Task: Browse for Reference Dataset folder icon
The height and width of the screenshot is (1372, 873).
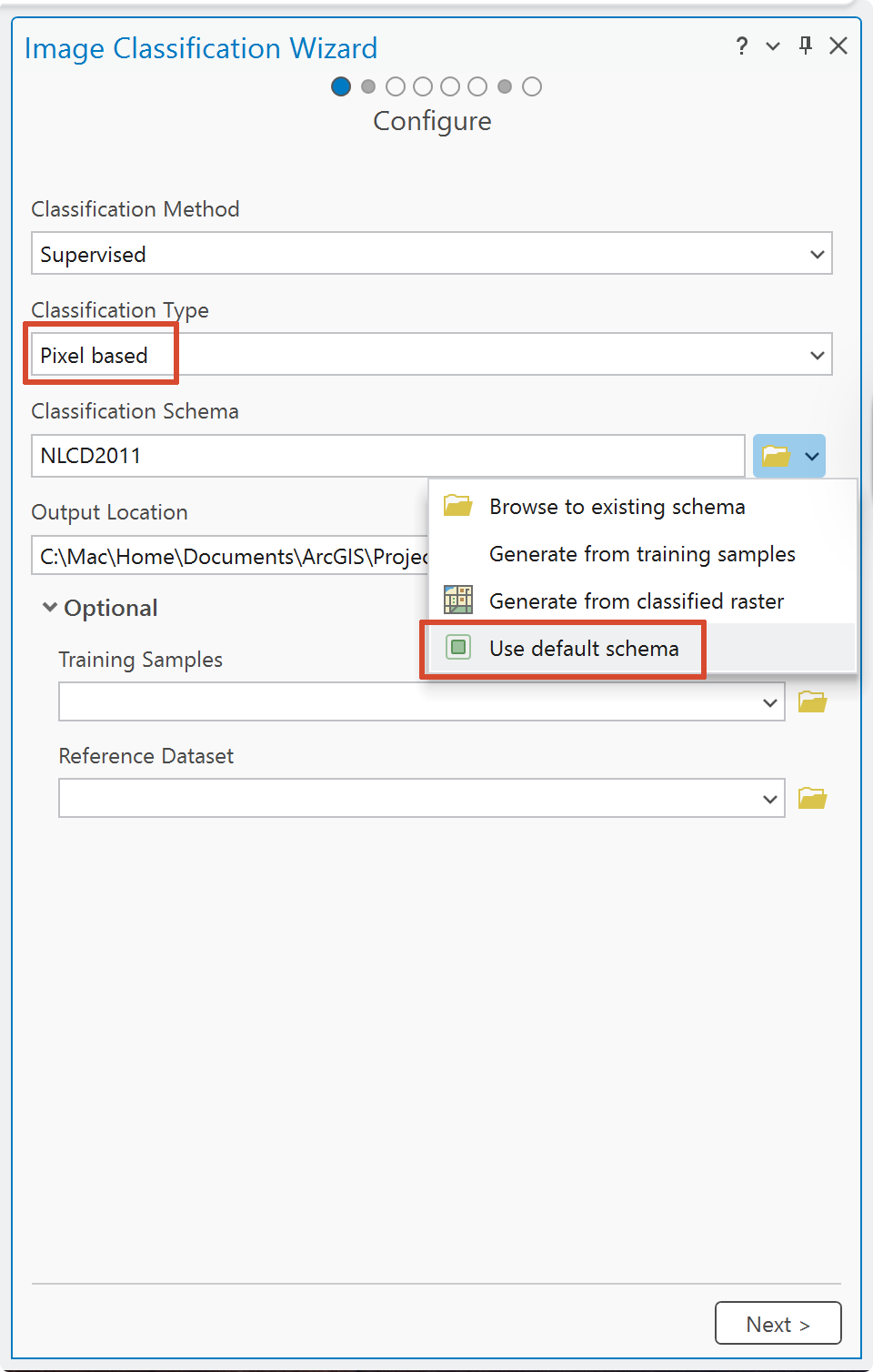Action: (x=812, y=798)
